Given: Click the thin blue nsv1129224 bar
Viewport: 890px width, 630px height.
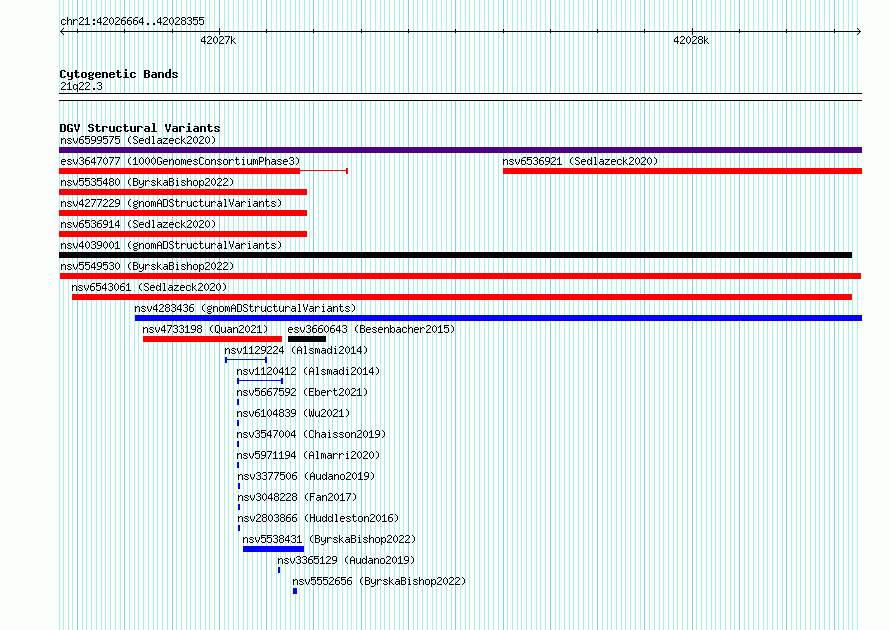Looking at the screenshot, I should coord(246,360).
